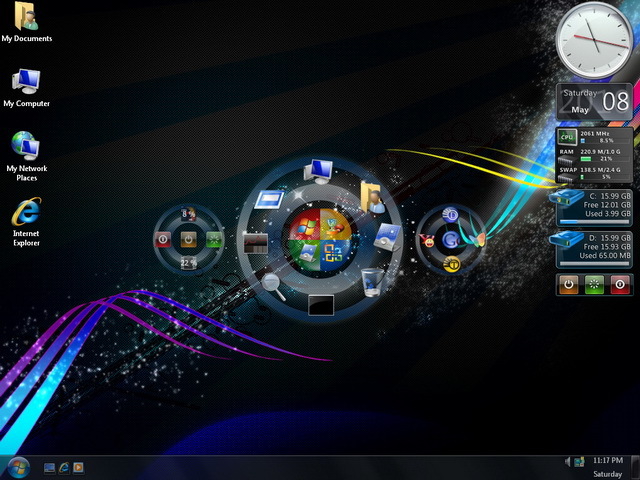Click the 22% RAM meter in left circle dock

189,263
